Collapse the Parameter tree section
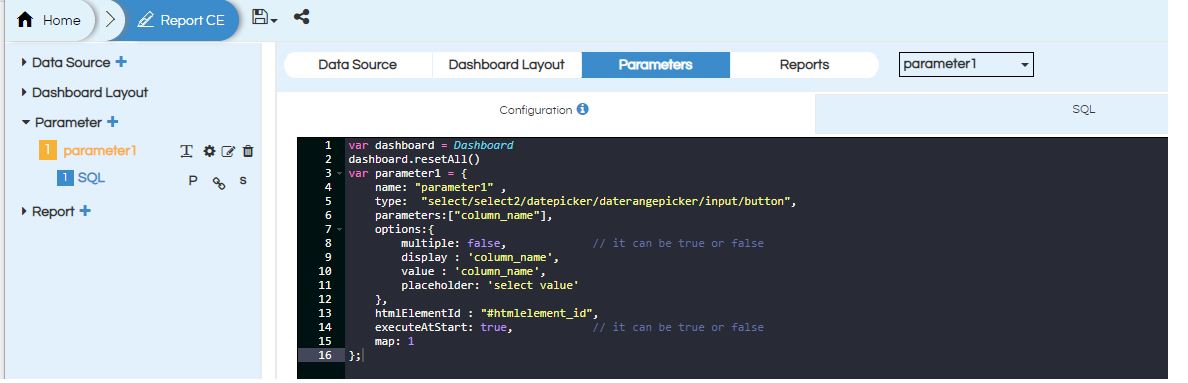The image size is (1188, 383). (x=26, y=122)
